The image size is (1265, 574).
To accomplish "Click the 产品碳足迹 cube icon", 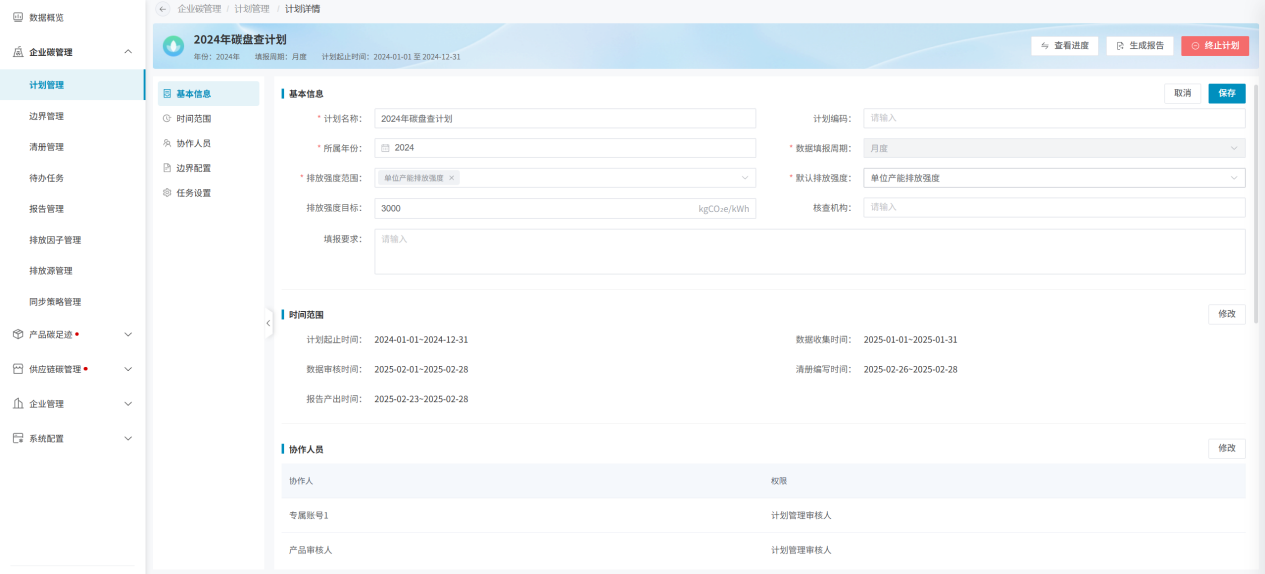I will [x=18, y=334].
